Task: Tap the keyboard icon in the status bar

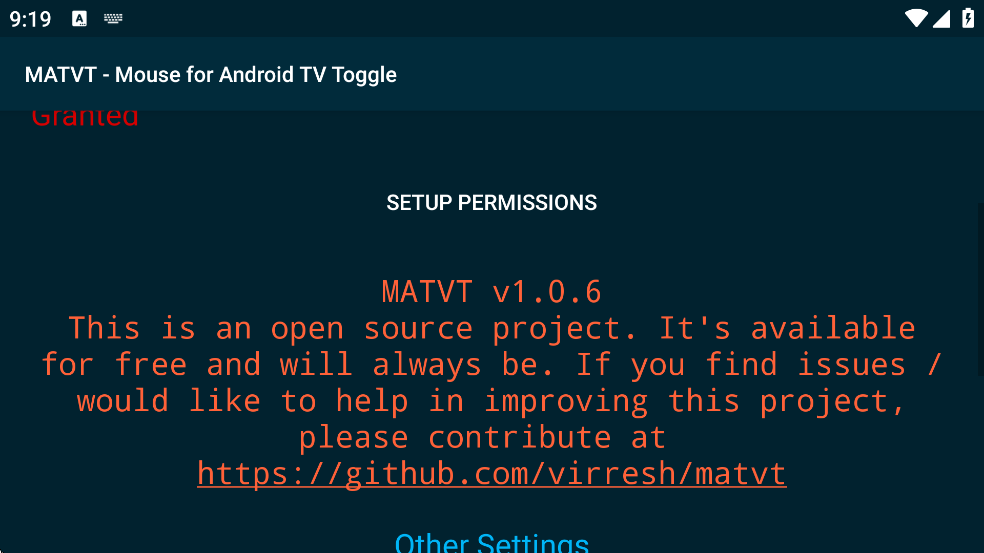Action: [112, 19]
